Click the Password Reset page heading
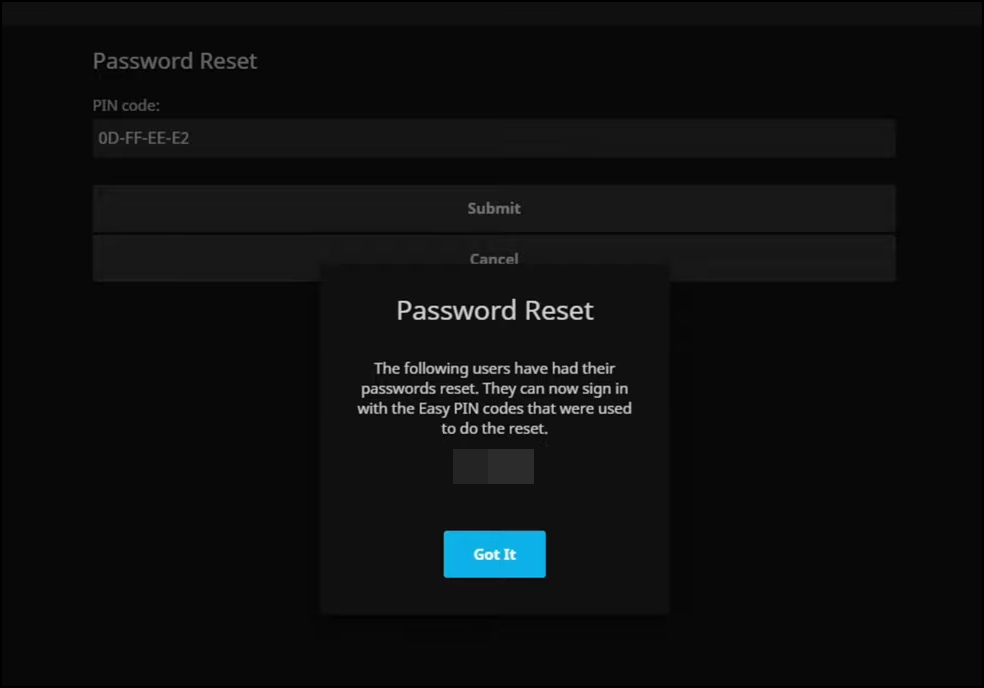The image size is (984, 688). pos(174,60)
